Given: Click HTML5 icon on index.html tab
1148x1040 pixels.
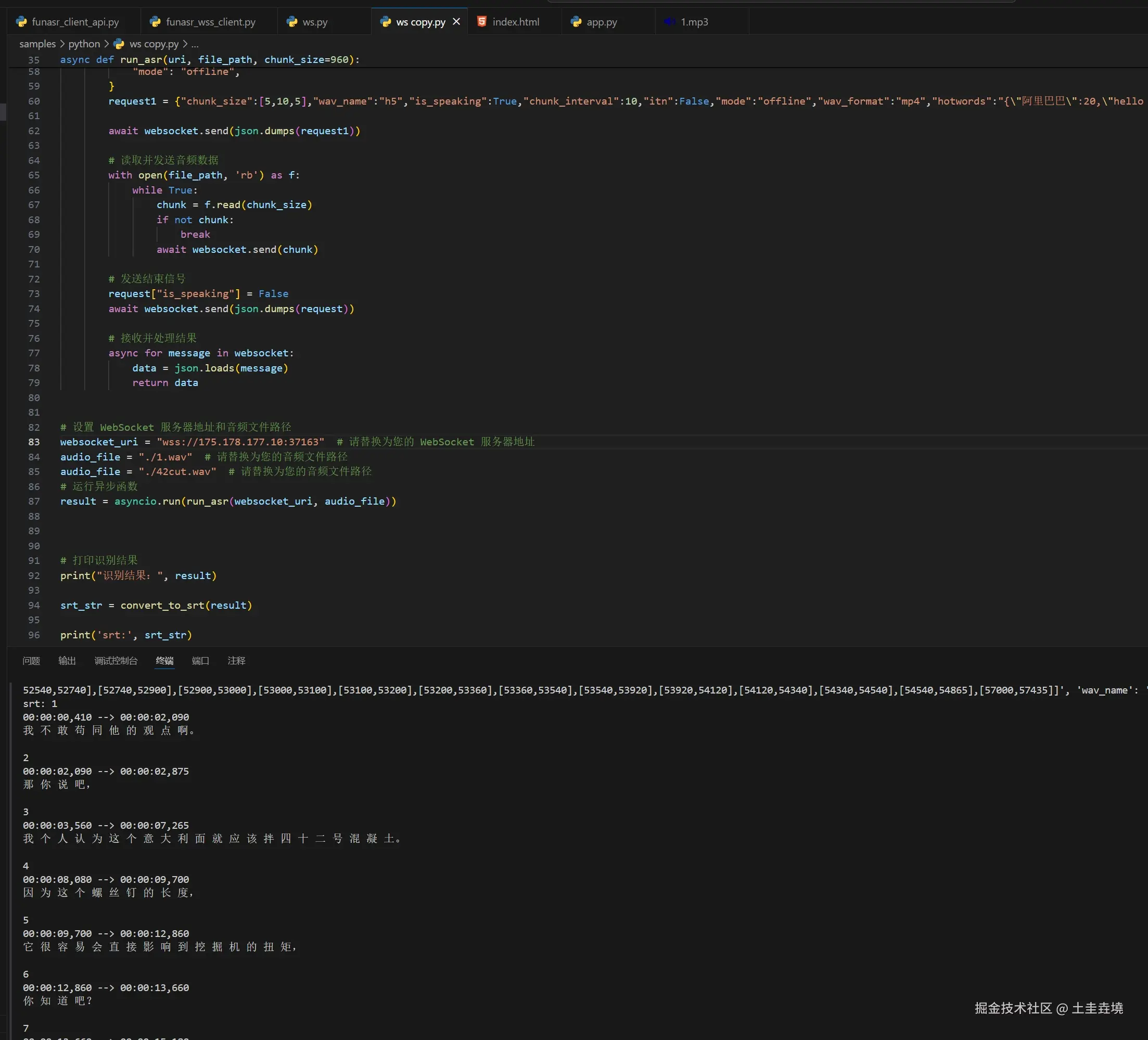Looking at the screenshot, I should 482,22.
